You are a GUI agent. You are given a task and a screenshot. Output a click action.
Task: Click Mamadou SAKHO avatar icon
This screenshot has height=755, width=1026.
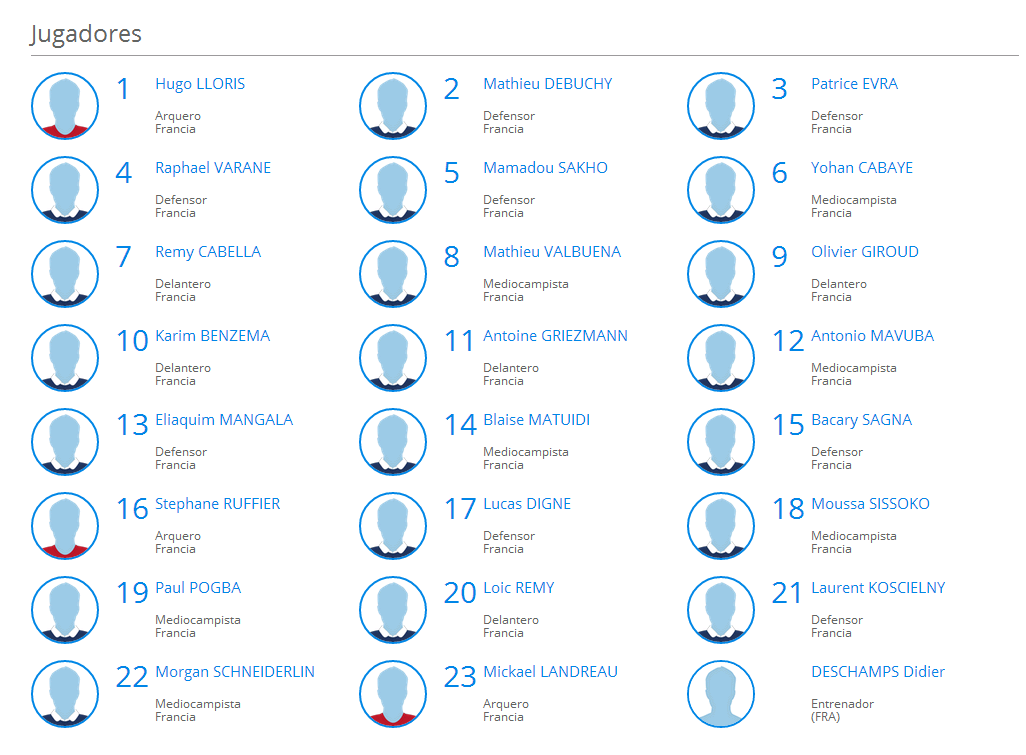(x=393, y=190)
